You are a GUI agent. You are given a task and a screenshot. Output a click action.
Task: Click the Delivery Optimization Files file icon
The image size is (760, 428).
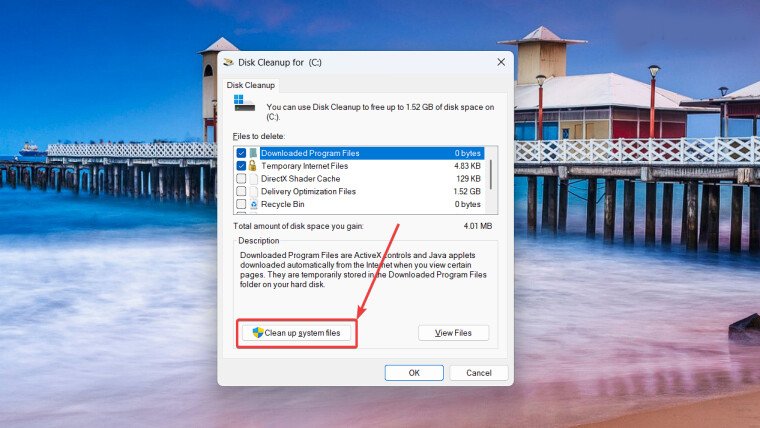(x=253, y=191)
